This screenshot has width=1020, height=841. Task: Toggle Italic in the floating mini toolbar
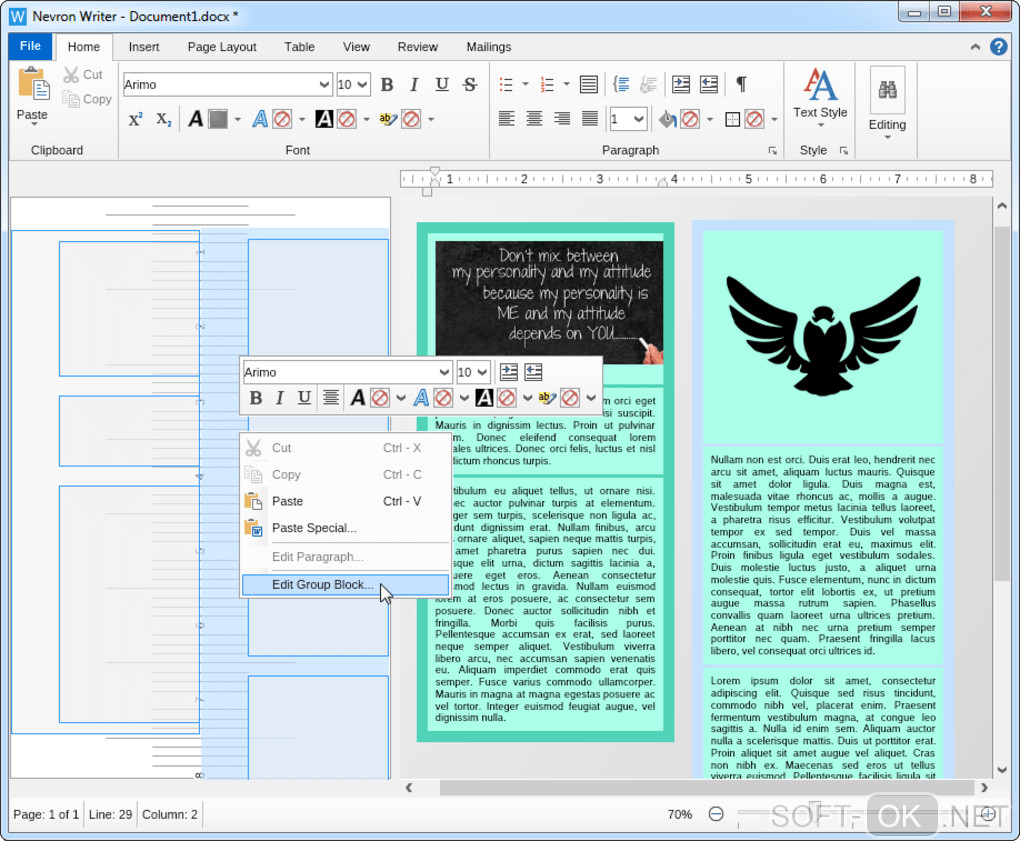point(280,398)
